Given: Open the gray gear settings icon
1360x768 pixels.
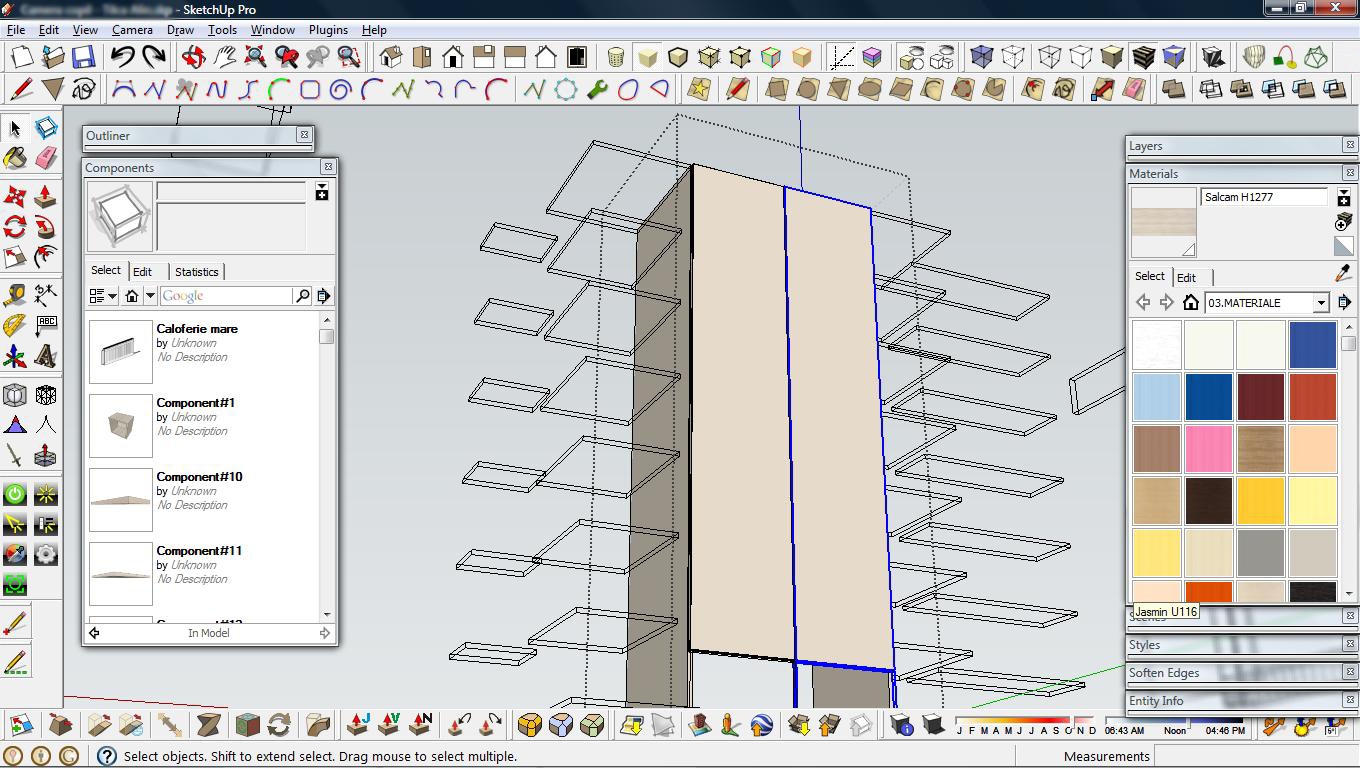Looking at the screenshot, I should click(46, 553).
